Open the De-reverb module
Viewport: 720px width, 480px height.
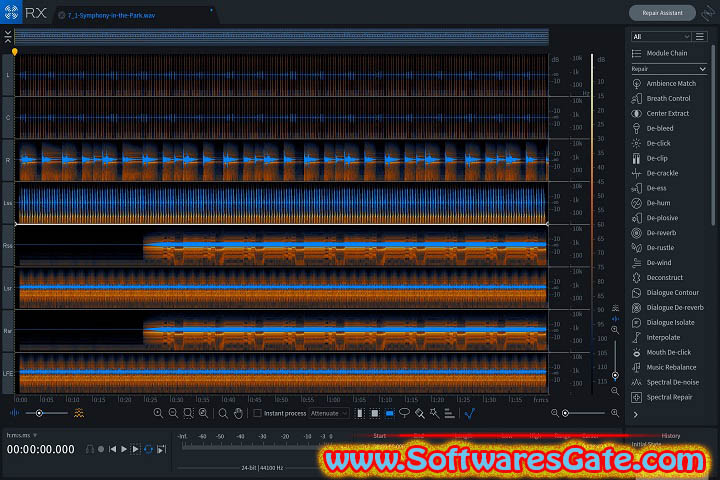pos(654,233)
